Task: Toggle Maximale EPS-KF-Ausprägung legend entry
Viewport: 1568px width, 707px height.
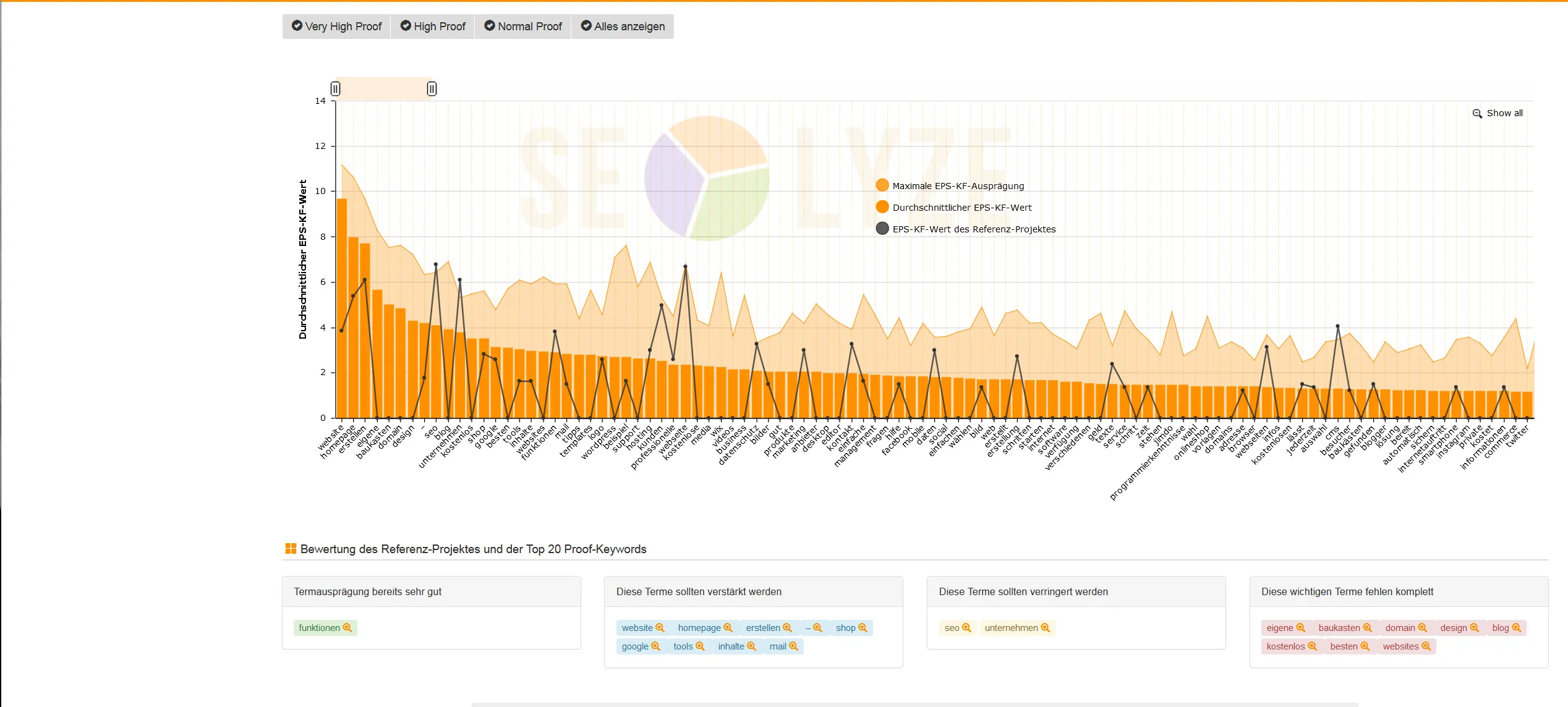Action: click(x=958, y=186)
